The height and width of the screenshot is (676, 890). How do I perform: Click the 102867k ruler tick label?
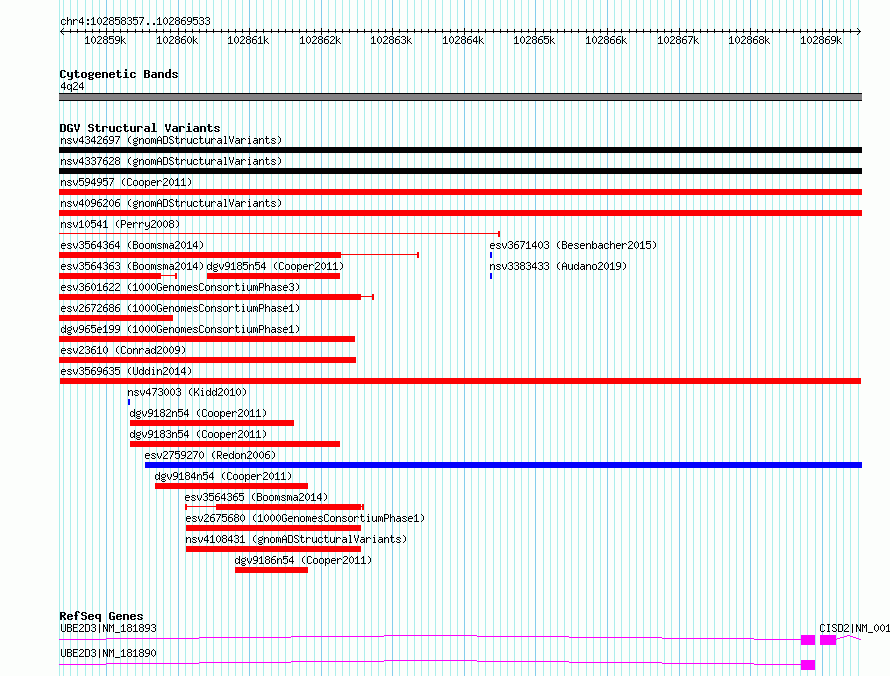coord(678,40)
